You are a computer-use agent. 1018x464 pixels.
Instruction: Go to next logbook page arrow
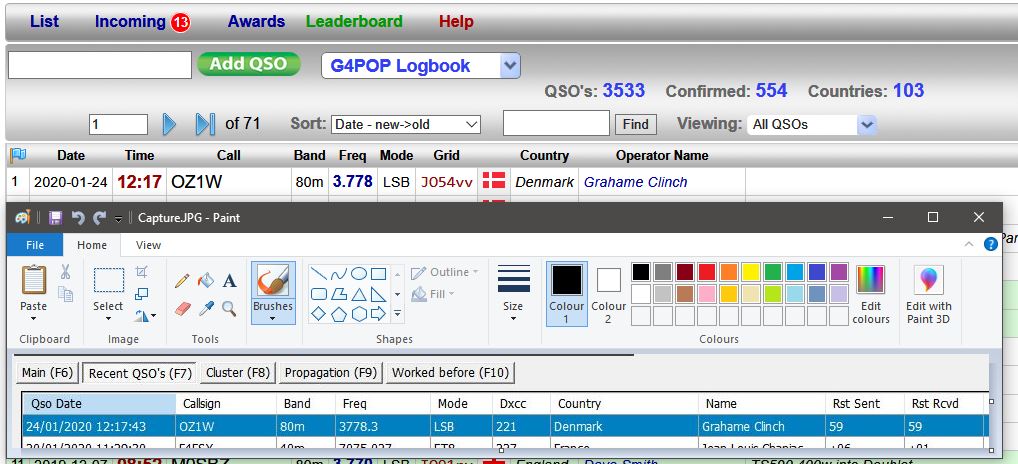[x=169, y=124]
